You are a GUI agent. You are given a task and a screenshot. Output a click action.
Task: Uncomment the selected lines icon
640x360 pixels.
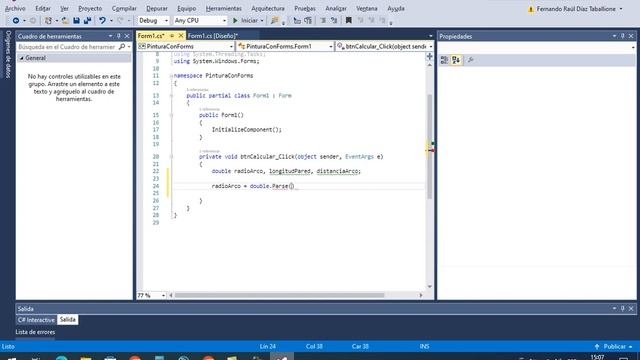pos(334,20)
